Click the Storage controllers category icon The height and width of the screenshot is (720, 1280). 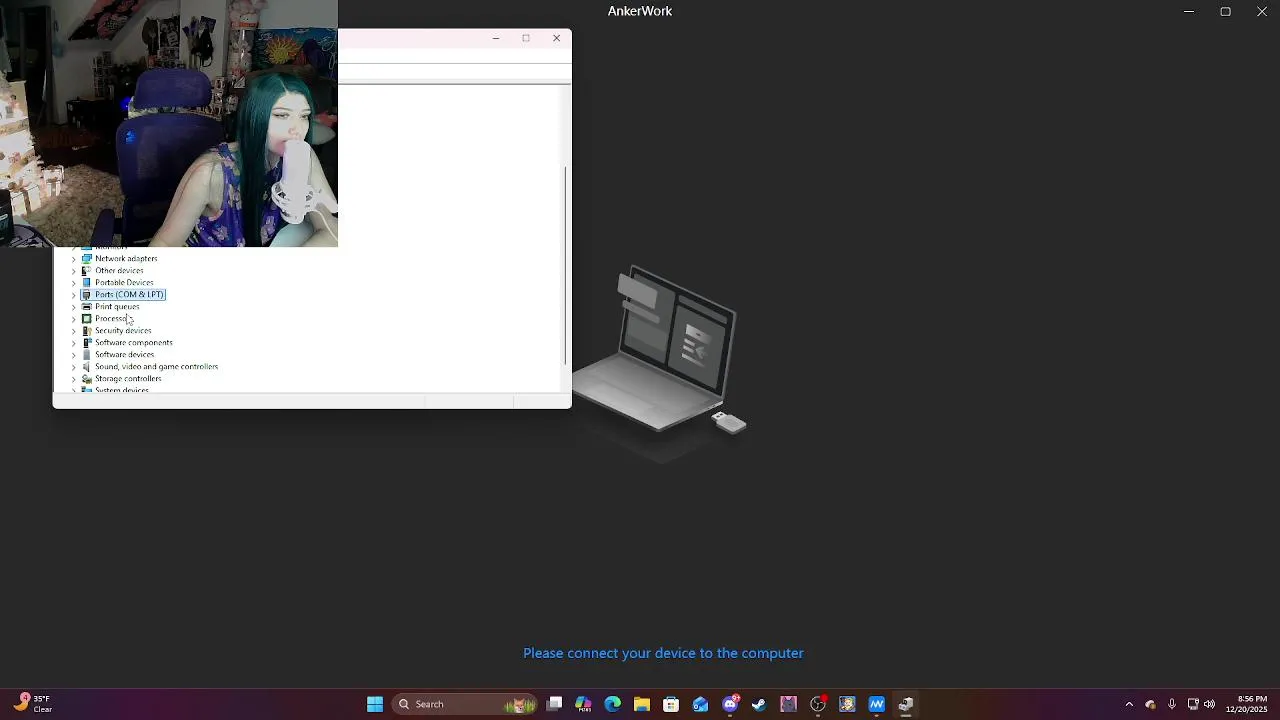click(x=87, y=378)
